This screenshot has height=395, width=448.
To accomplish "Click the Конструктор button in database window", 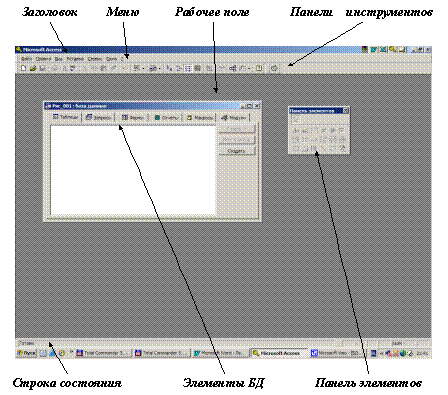I will click(237, 140).
